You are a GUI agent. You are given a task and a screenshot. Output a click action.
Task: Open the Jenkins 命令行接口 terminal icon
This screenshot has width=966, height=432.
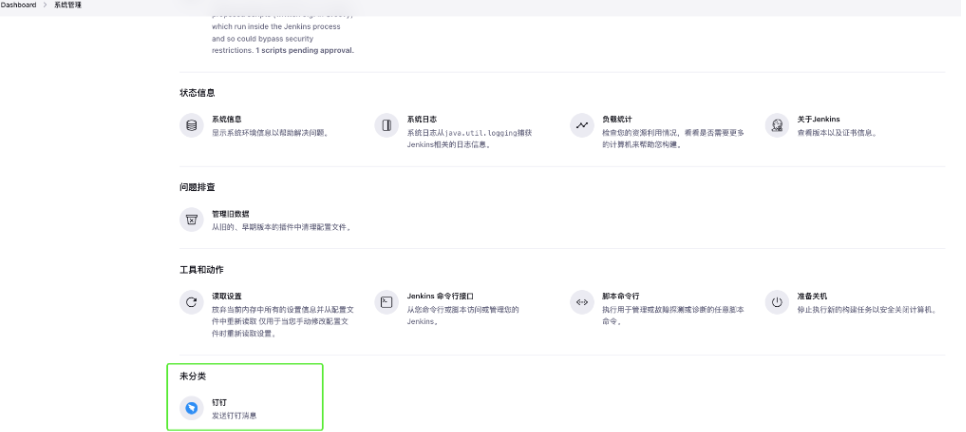(x=386, y=303)
